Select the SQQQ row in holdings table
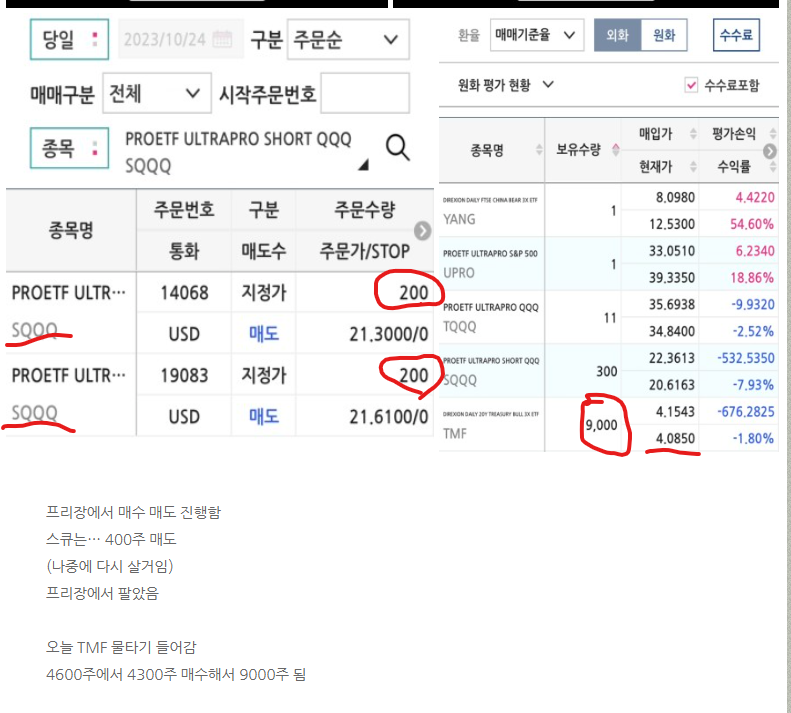 point(609,371)
